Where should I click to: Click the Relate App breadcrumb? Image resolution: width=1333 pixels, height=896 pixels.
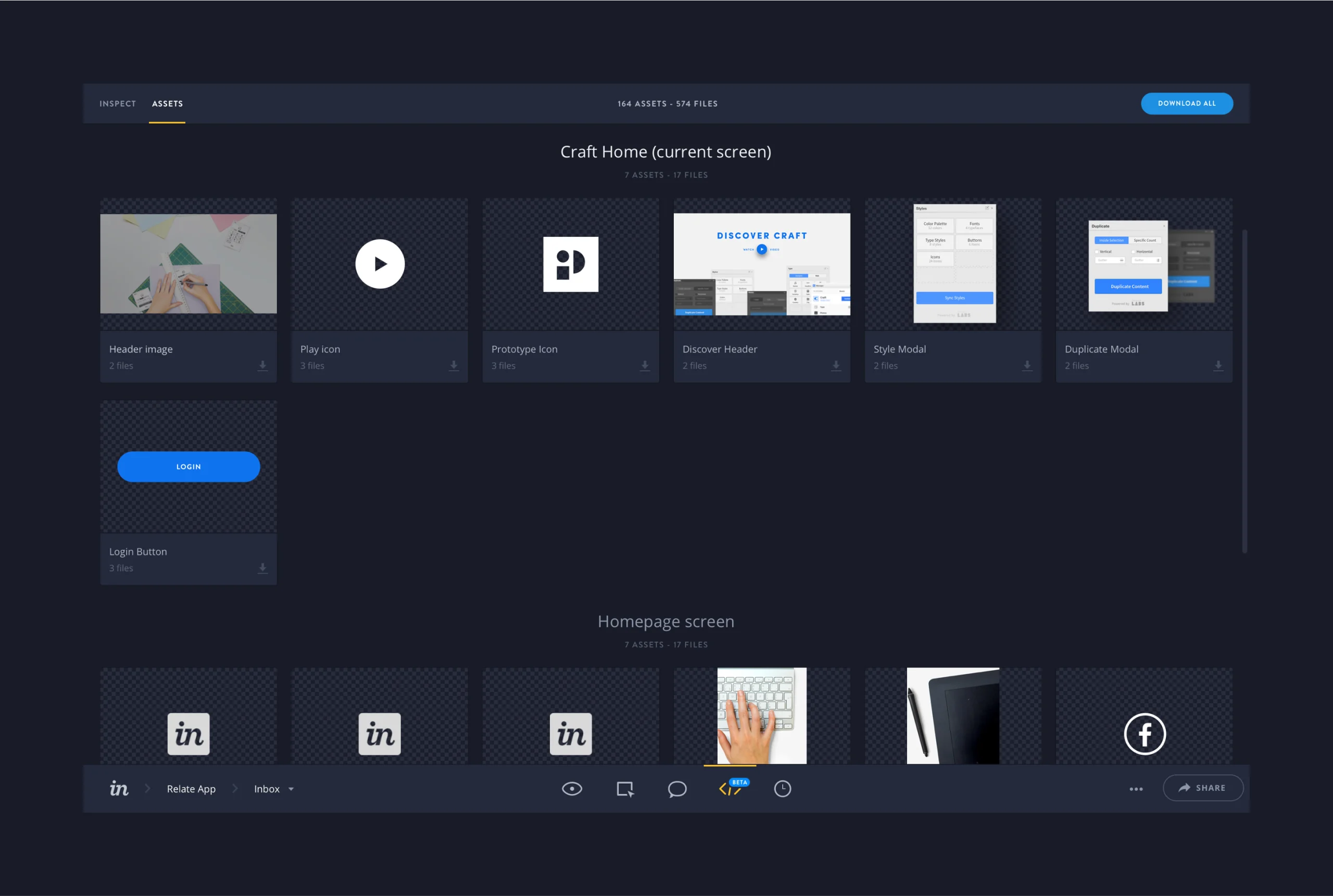pyautogui.click(x=191, y=789)
